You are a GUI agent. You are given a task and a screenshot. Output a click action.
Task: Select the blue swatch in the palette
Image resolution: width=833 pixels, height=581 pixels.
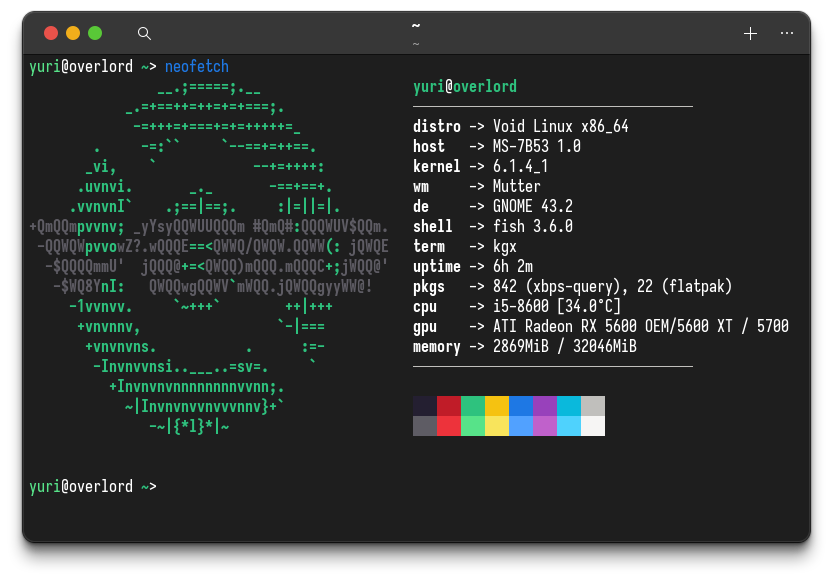(521, 405)
